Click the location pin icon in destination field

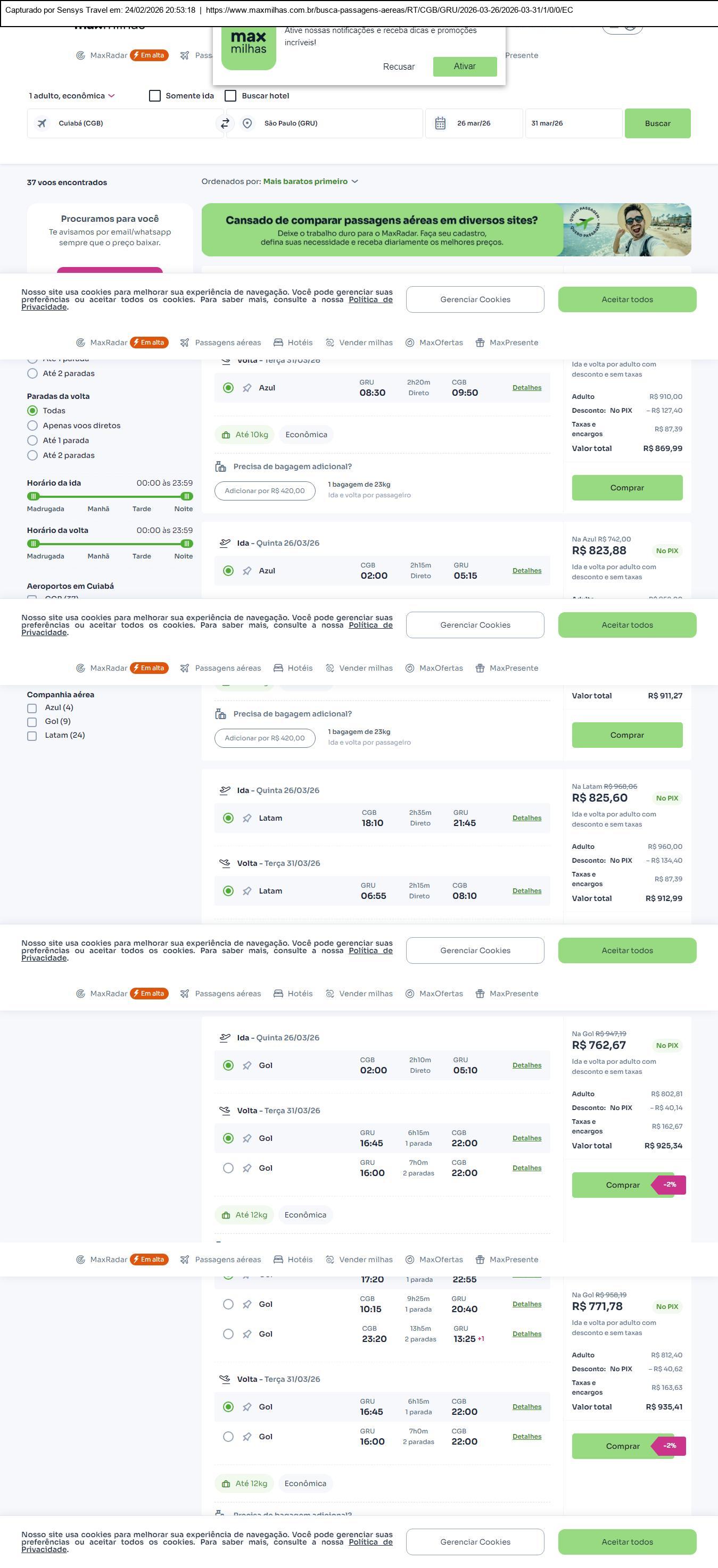click(x=247, y=123)
